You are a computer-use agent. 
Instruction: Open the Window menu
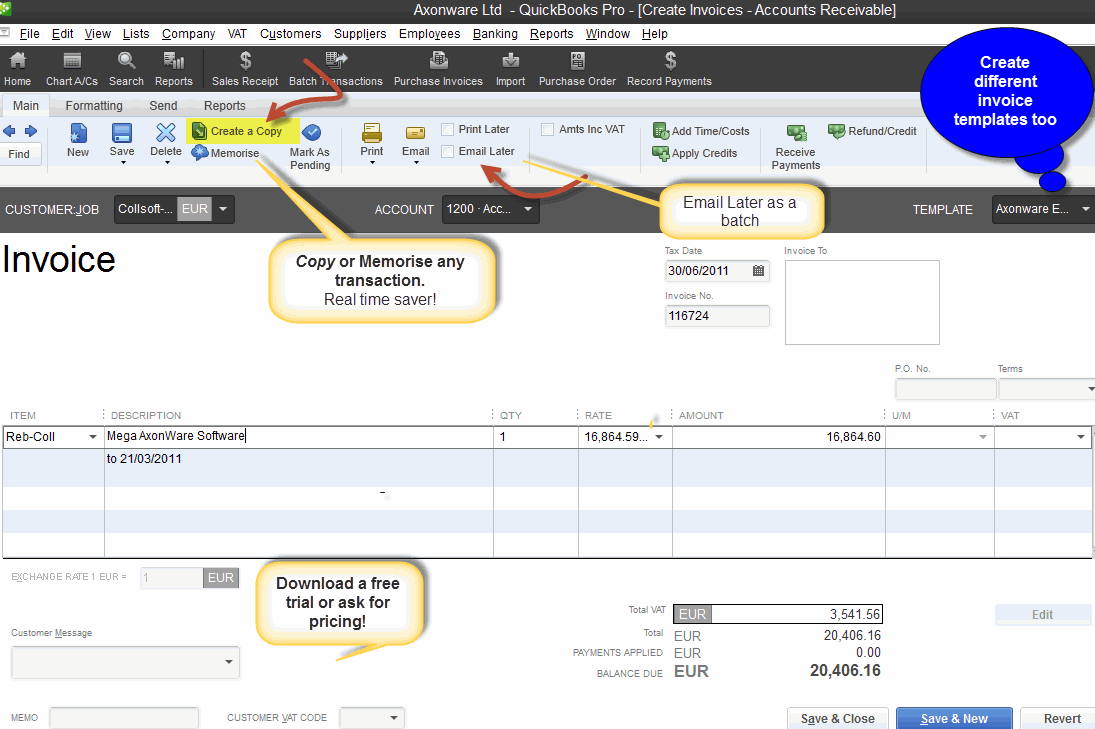coord(608,34)
